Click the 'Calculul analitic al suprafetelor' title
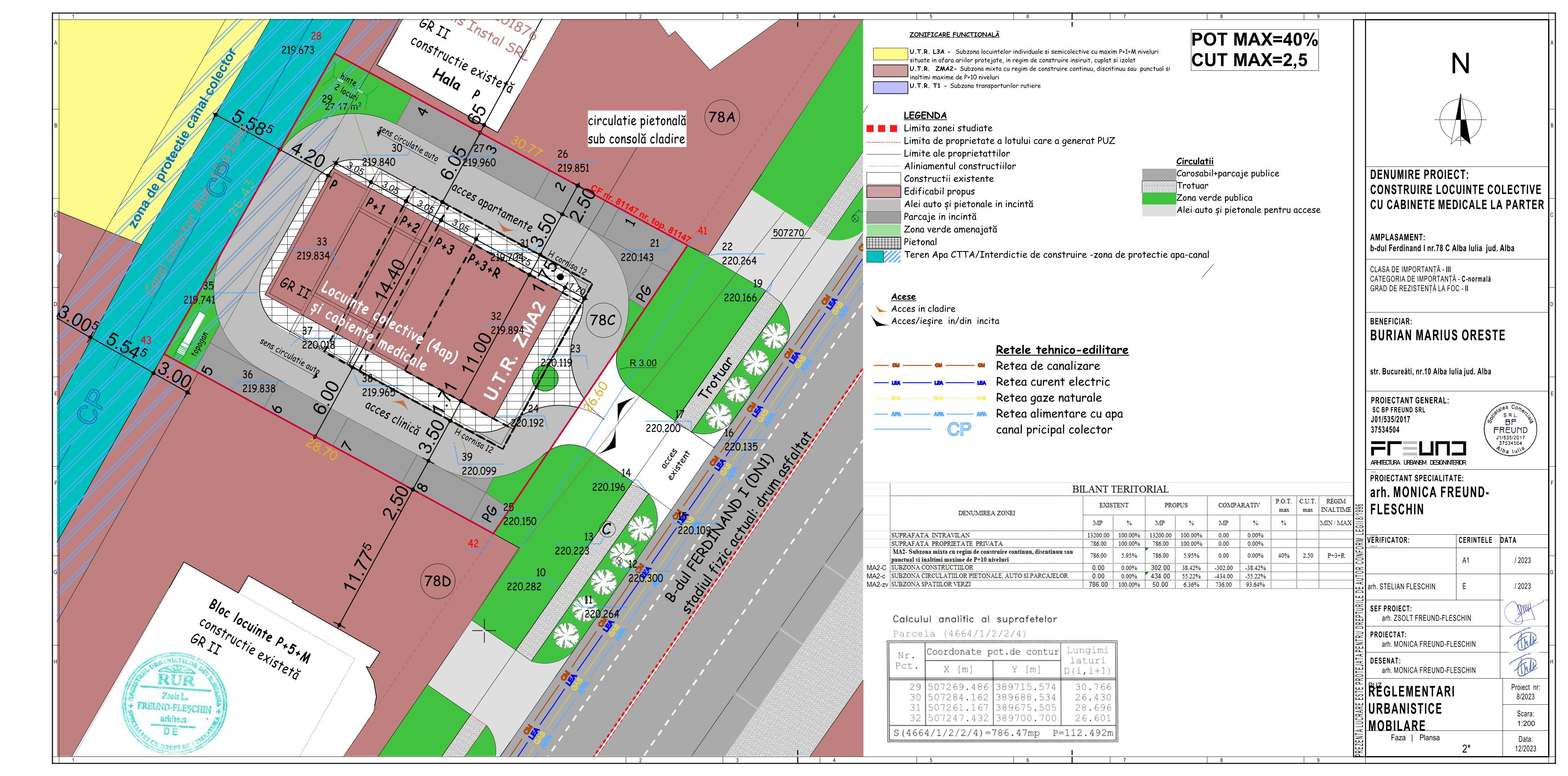This screenshot has height=776, width=1568. [x=975, y=619]
